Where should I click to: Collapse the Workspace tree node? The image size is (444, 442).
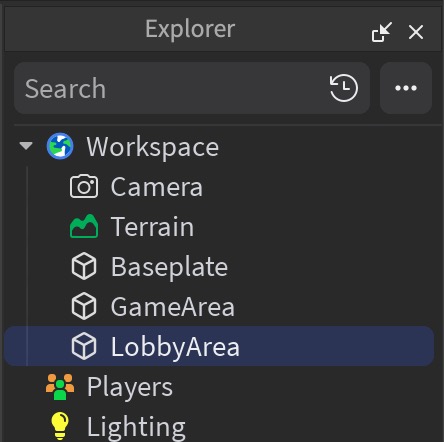click(x=26, y=146)
